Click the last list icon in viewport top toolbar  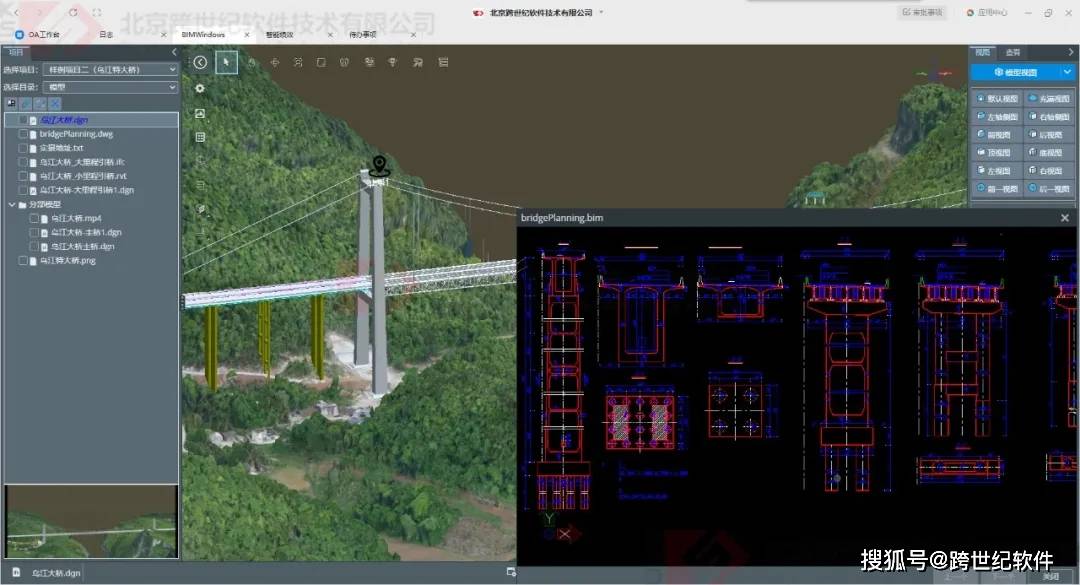coord(443,62)
